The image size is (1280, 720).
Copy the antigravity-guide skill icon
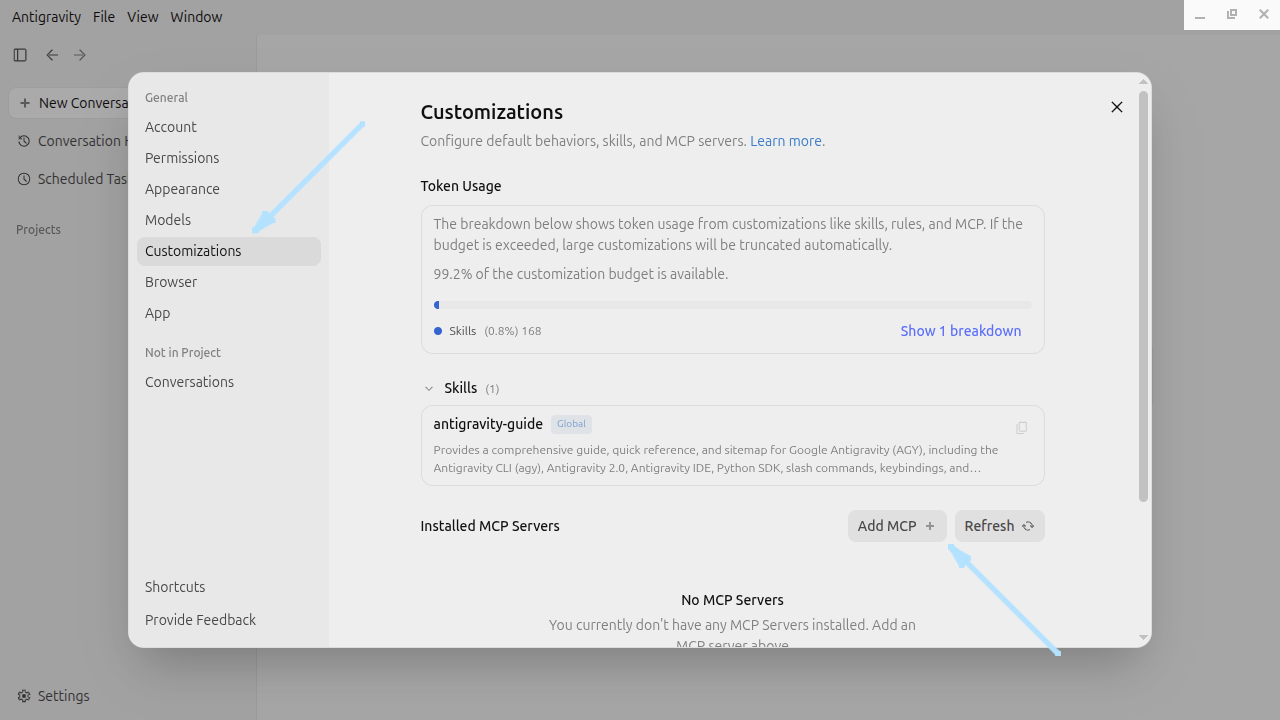pos(1021,428)
